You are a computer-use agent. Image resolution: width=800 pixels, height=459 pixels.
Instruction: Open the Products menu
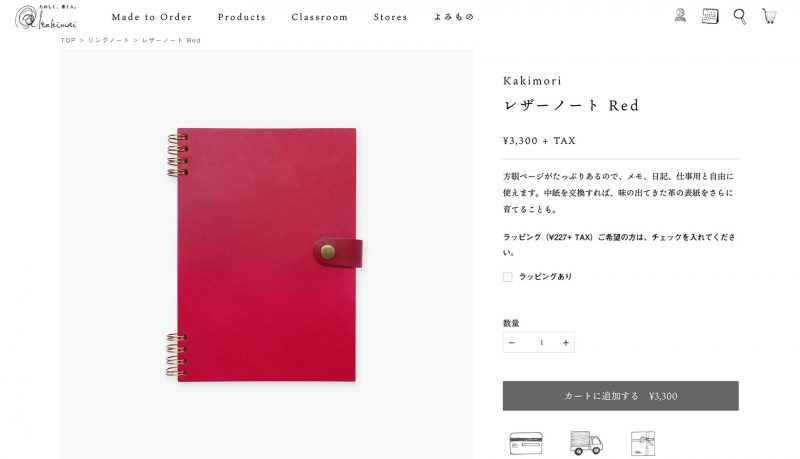coord(242,17)
